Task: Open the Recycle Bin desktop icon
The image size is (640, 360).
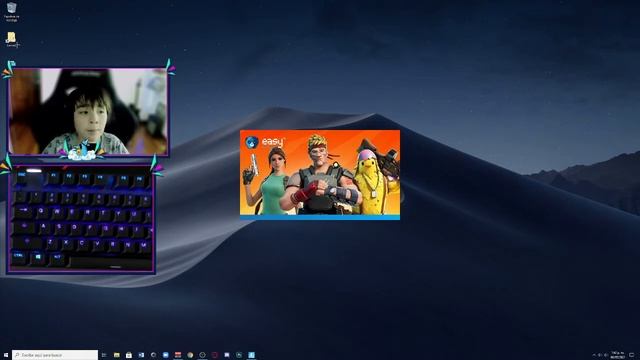Action: click(11, 11)
